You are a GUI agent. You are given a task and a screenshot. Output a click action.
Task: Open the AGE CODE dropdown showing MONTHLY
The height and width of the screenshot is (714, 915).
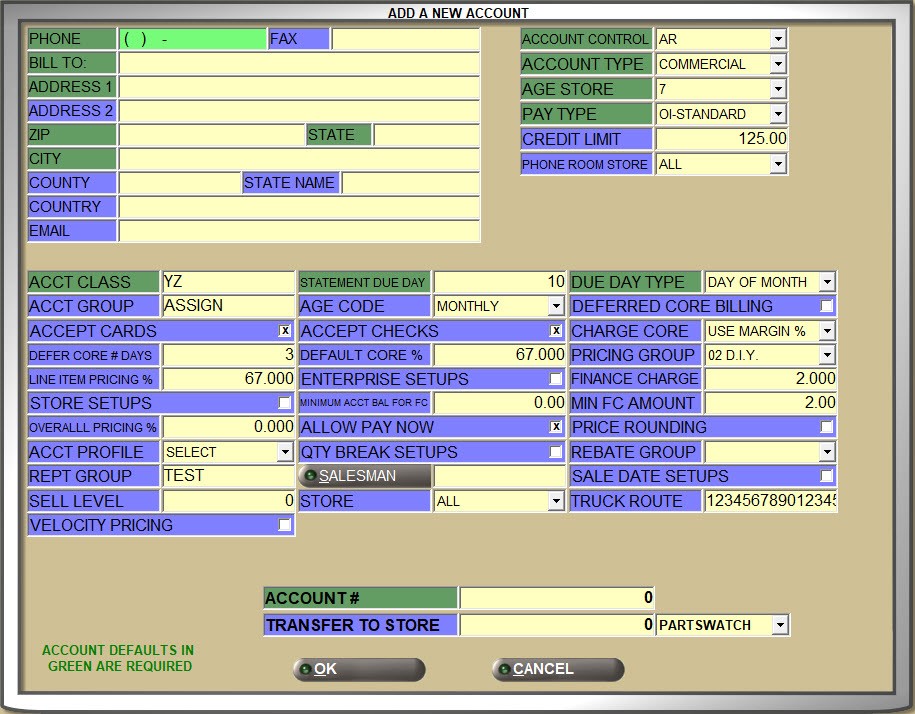[x=556, y=306]
